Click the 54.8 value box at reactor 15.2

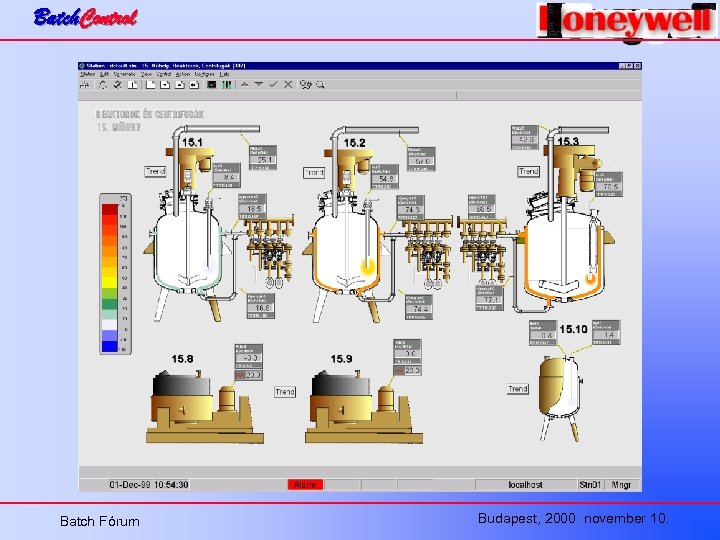tap(385, 179)
